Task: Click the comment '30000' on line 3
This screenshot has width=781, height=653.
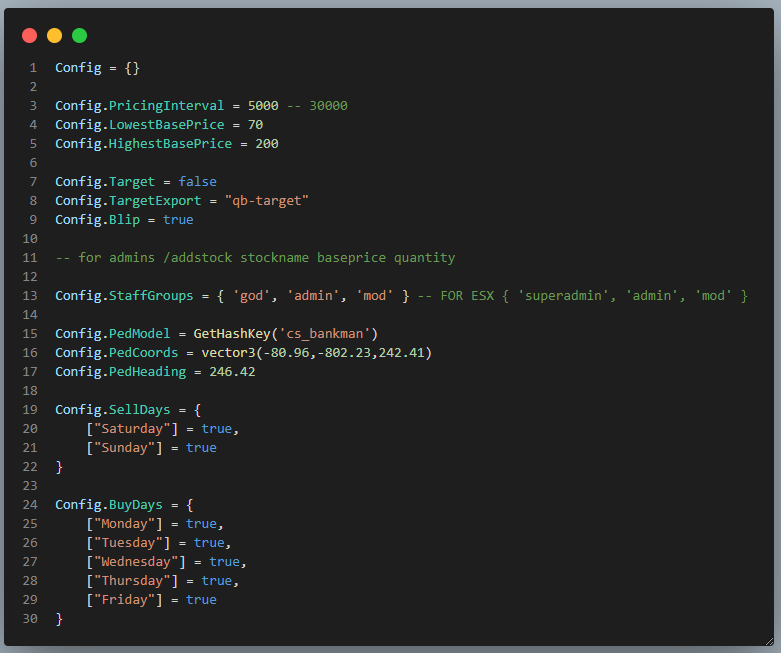Action: [328, 106]
